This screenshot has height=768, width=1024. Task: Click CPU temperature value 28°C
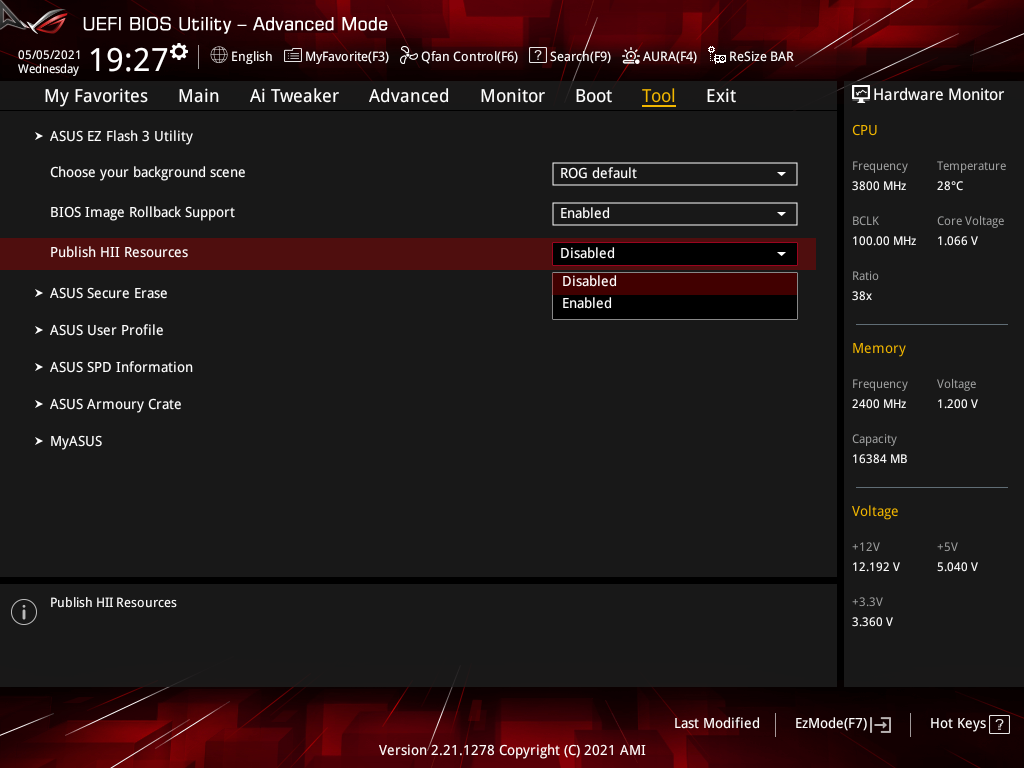pyautogui.click(x=950, y=185)
